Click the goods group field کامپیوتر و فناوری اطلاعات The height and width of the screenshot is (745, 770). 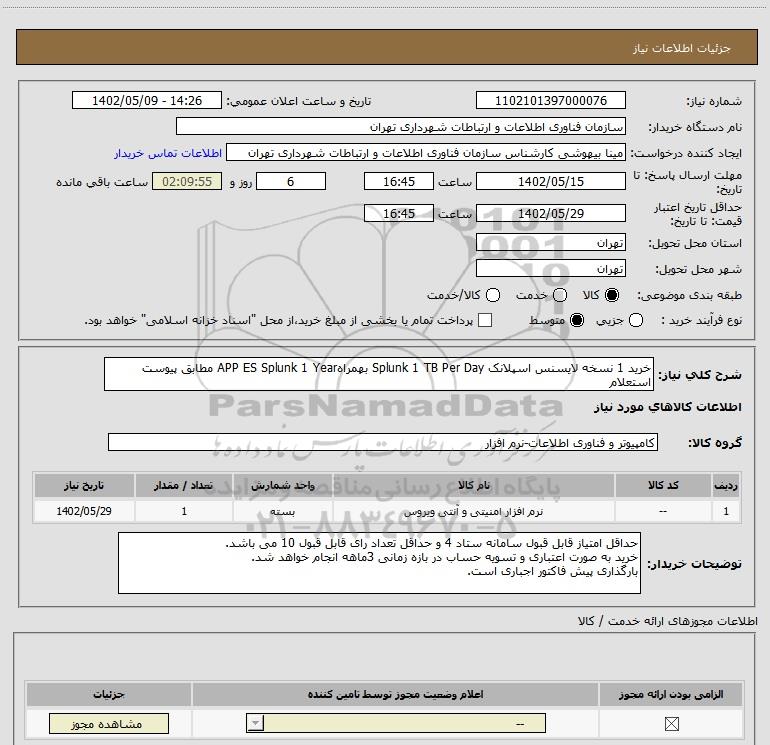pos(383,442)
